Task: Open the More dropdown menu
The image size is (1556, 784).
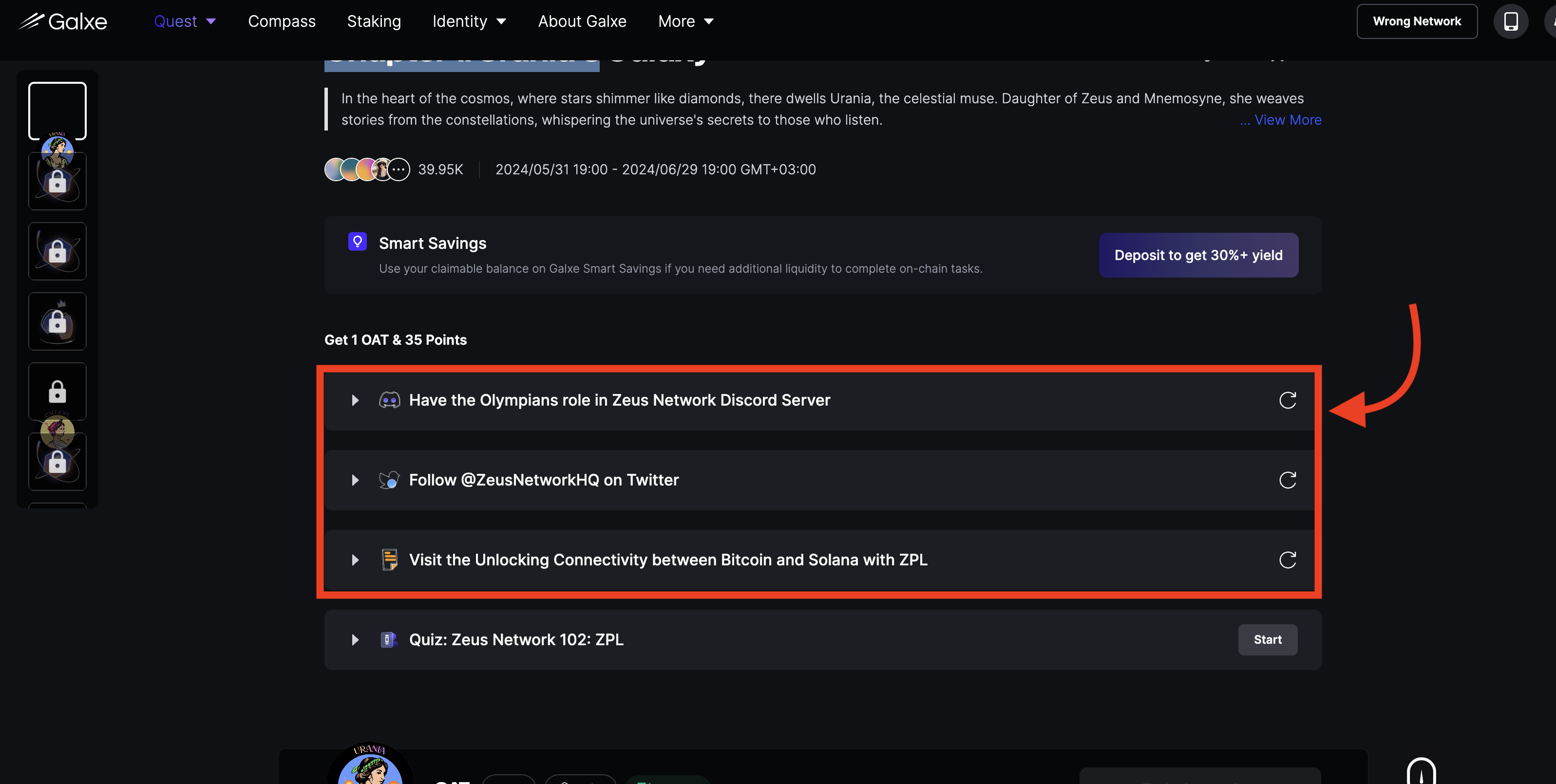Action: [x=685, y=21]
